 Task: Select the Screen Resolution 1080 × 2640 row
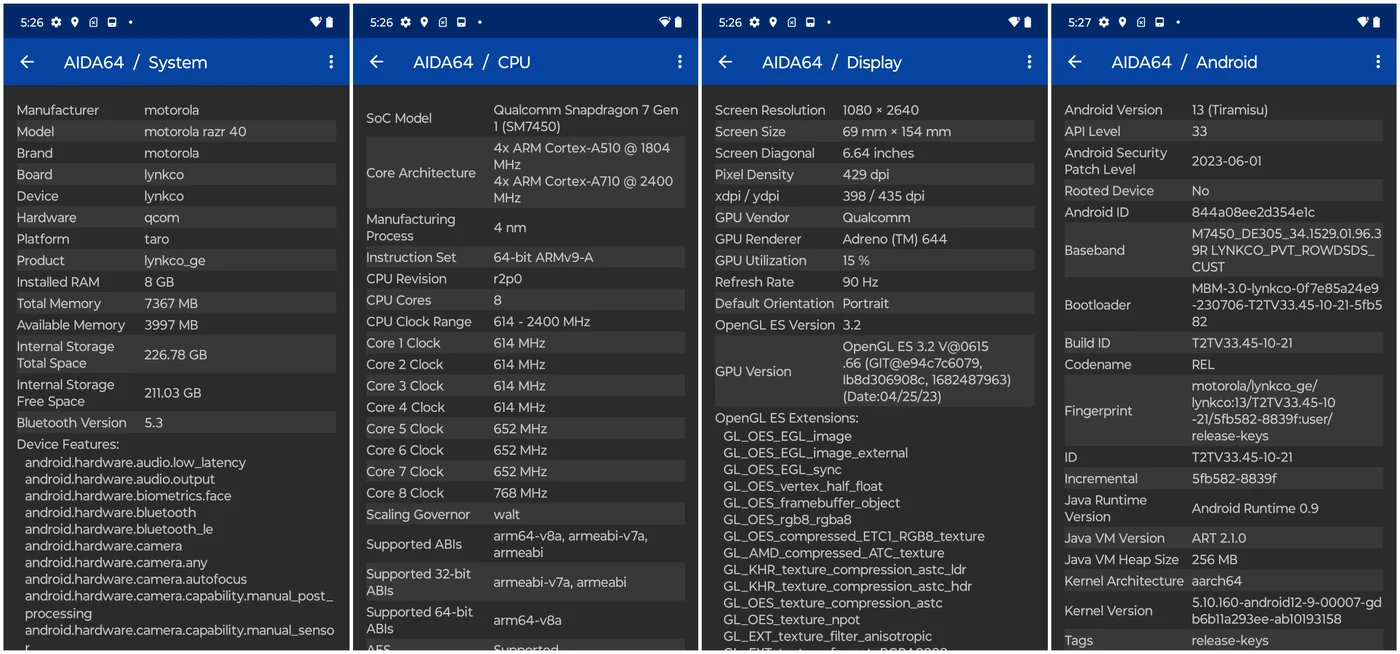point(873,110)
